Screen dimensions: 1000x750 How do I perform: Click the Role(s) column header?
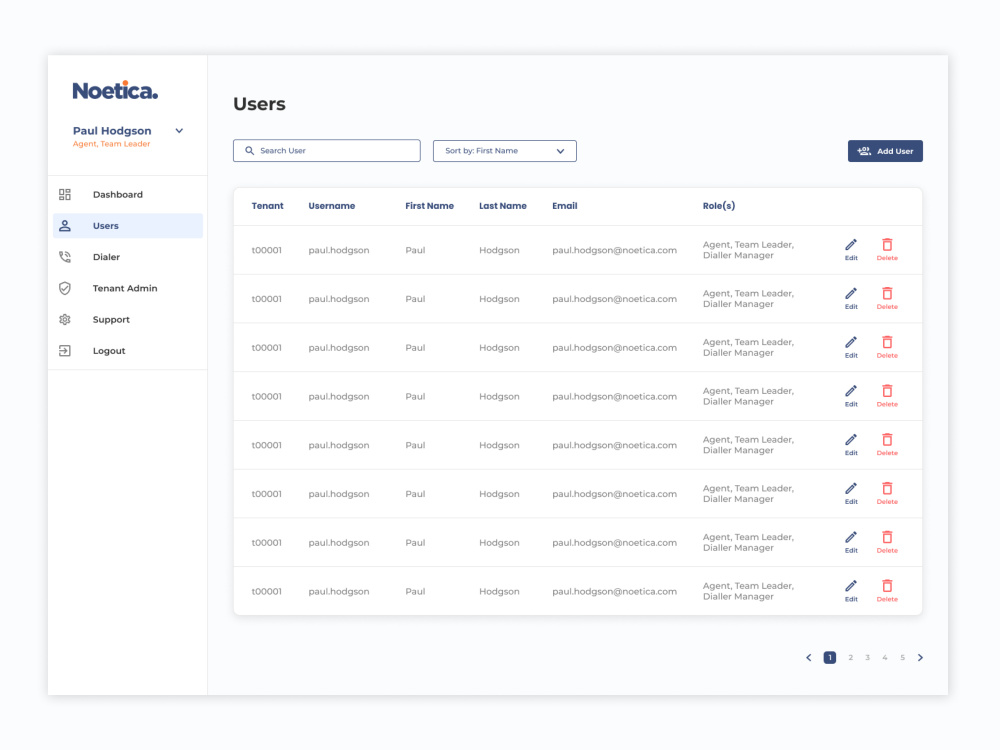click(x=719, y=206)
